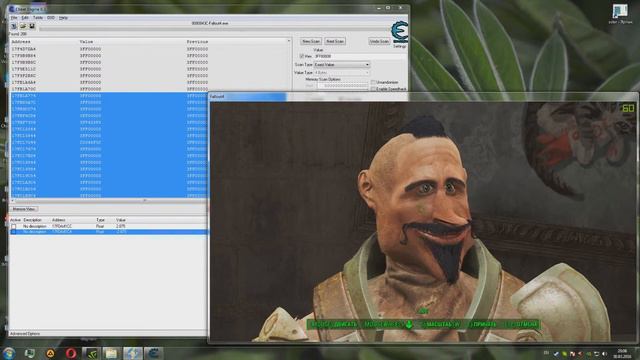Image resolution: width=640 pixels, height=360 pixels.
Task: Open the process list icon in Cheat Engine
Action: (x=14, y=26)
